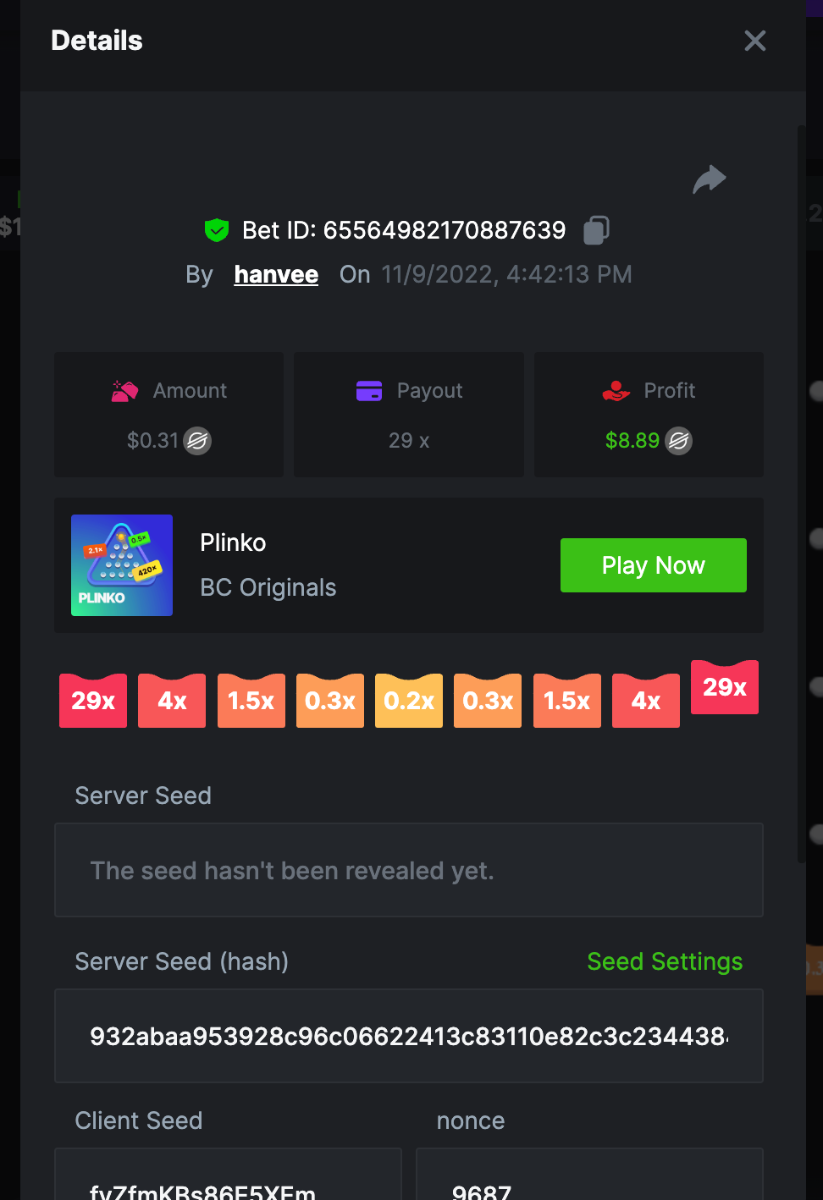Click the Play Now button
Screen dimensions: 823x1200
(x=653, y=565)
